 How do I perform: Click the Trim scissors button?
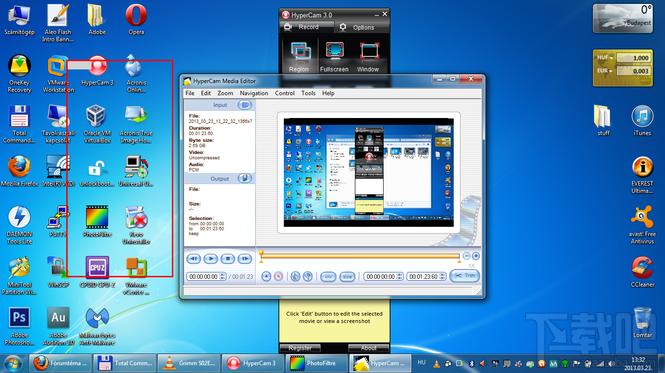tap(465, 276)
